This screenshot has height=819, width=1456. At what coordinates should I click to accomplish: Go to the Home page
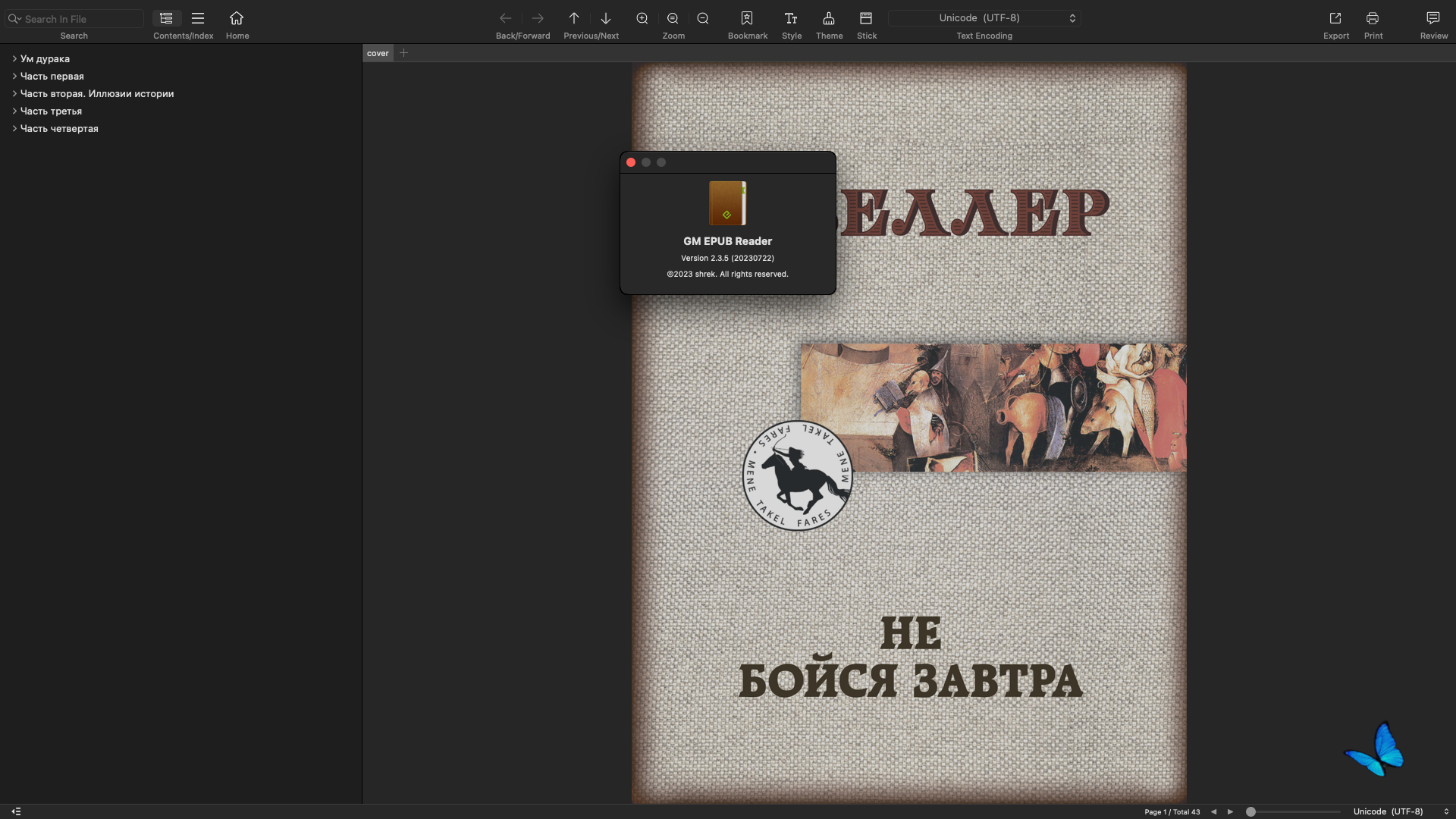[x=237, y=18]
